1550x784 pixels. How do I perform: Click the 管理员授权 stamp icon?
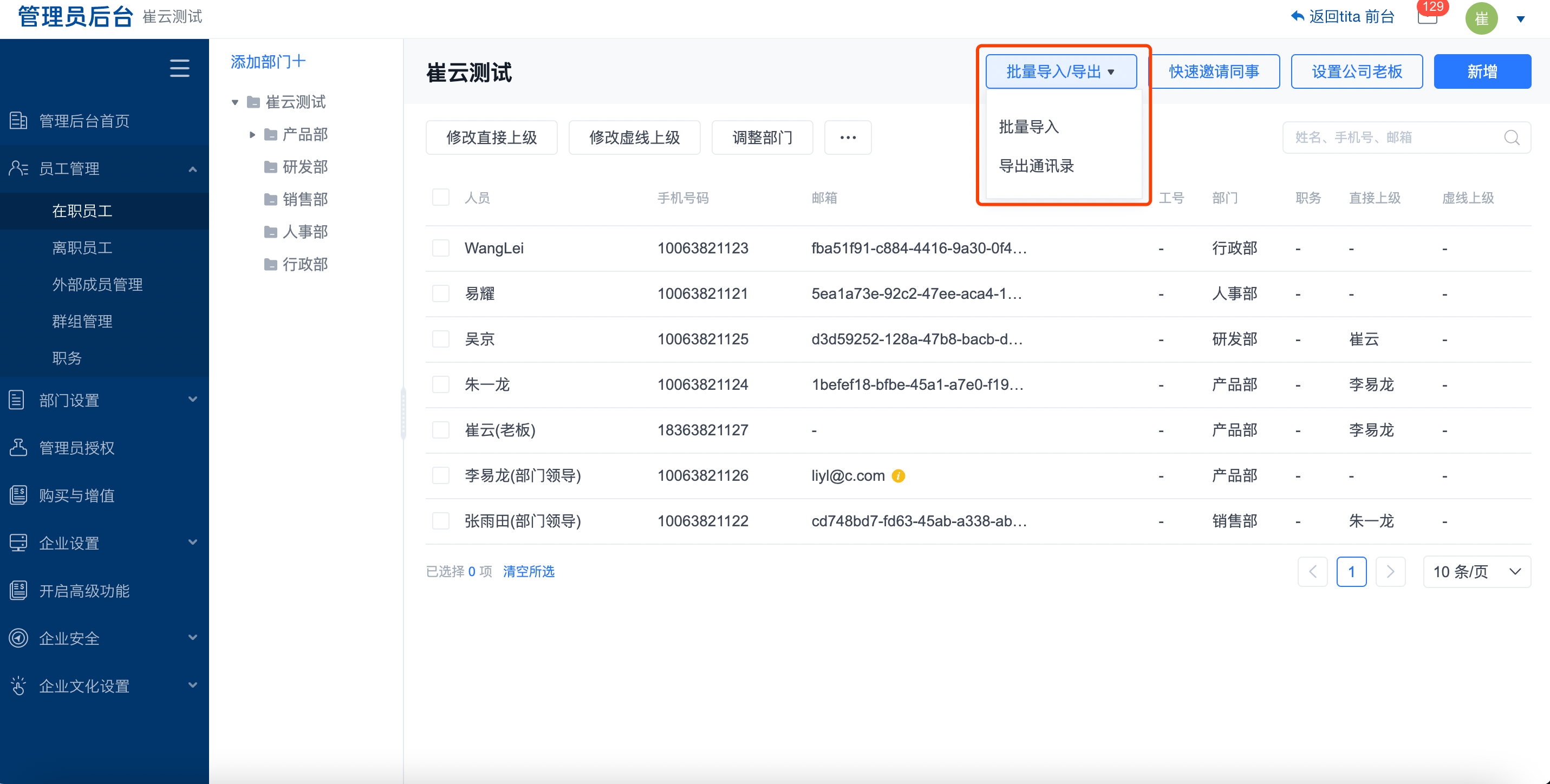tap(18, 447)
